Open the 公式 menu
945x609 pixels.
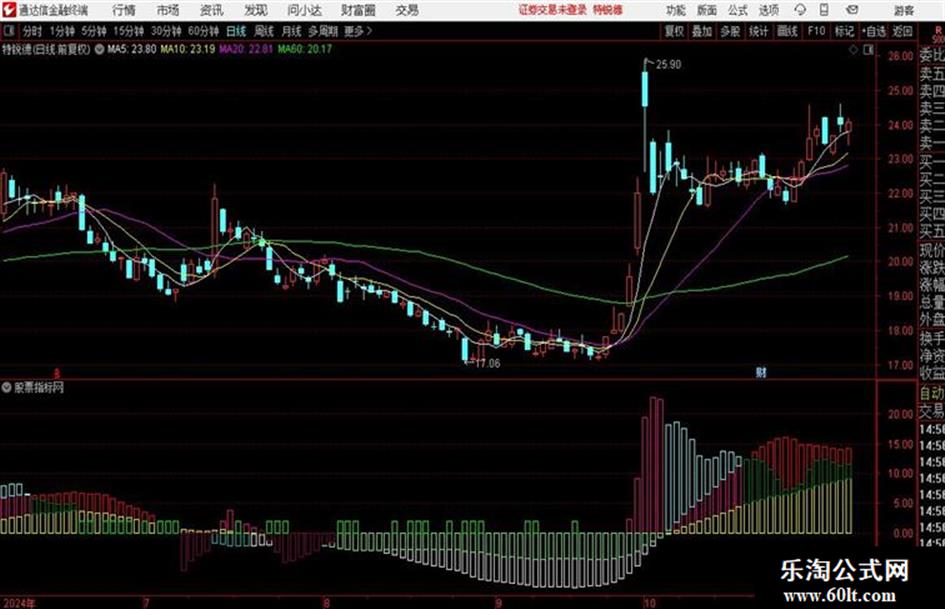click(x=738, y=10)
